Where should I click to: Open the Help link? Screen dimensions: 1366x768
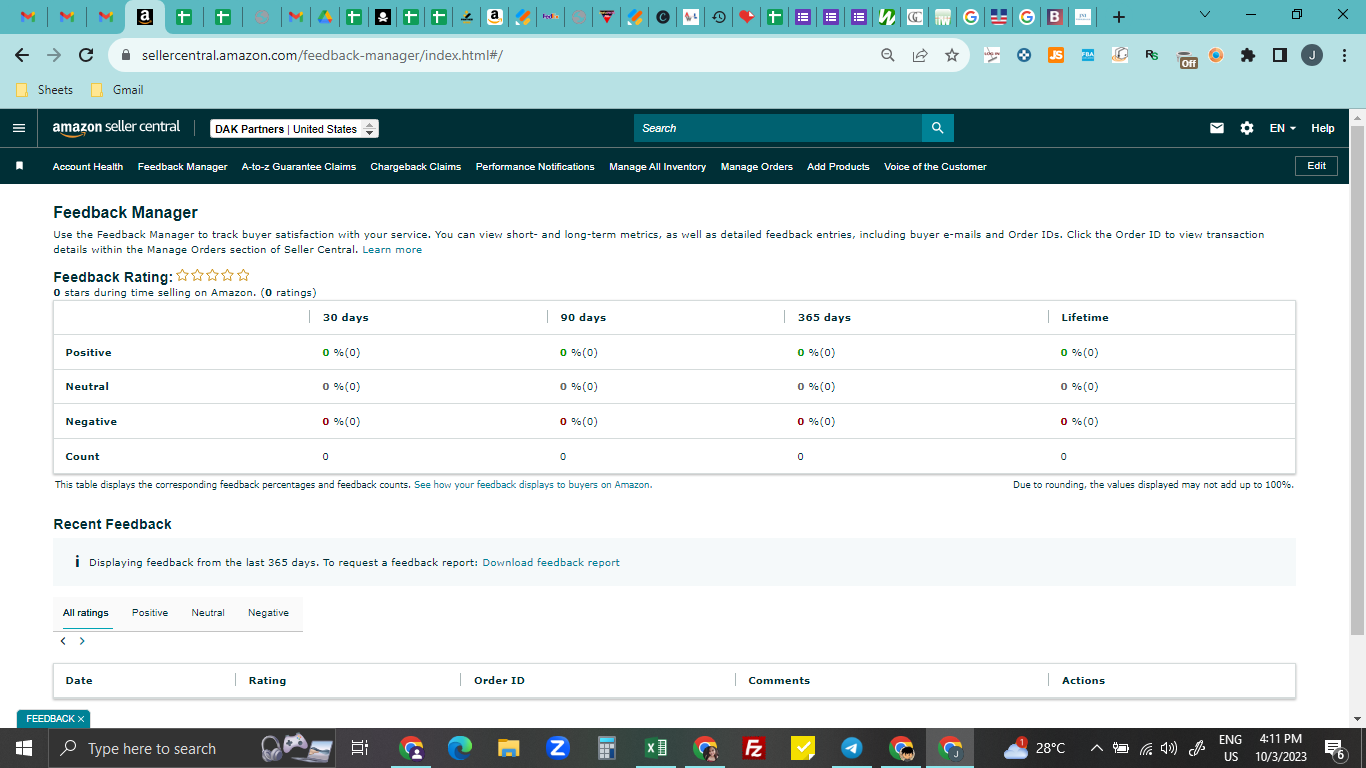click(x=1323, y=128)
